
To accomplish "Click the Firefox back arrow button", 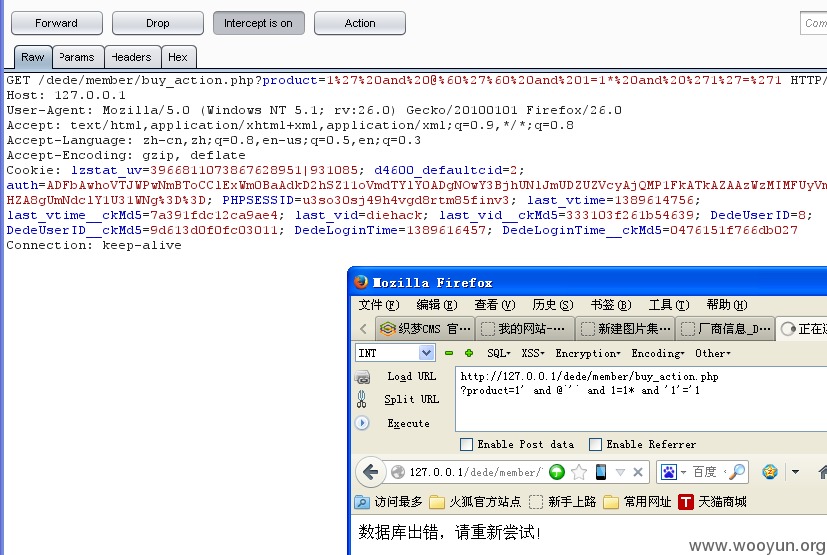I will [x=370, y=472].
